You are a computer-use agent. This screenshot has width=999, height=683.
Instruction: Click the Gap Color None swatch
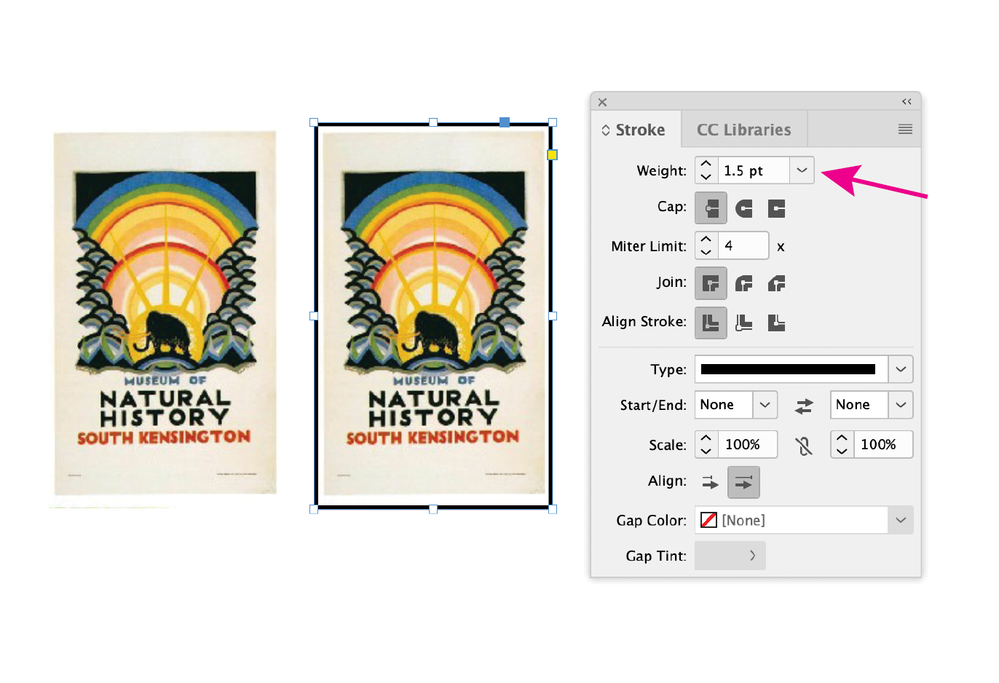(x=708, y=520)
